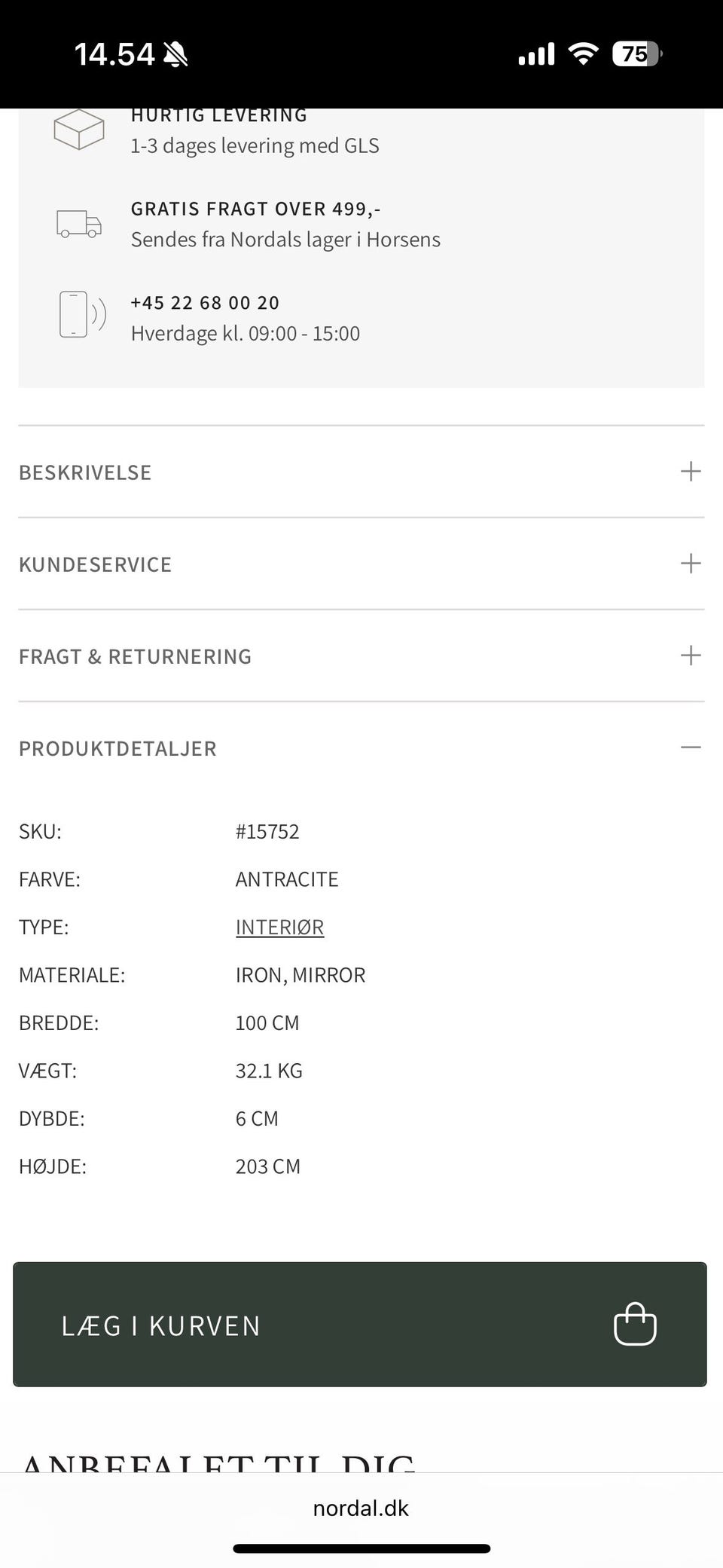Tap the shopping basket icon

[635, 1324]
